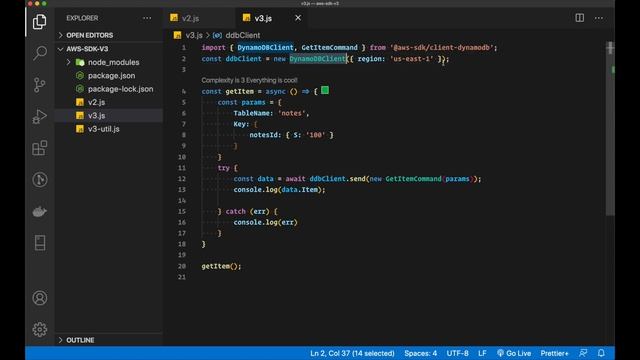Click the Complexity is 3 code lens

pos(249,80)
